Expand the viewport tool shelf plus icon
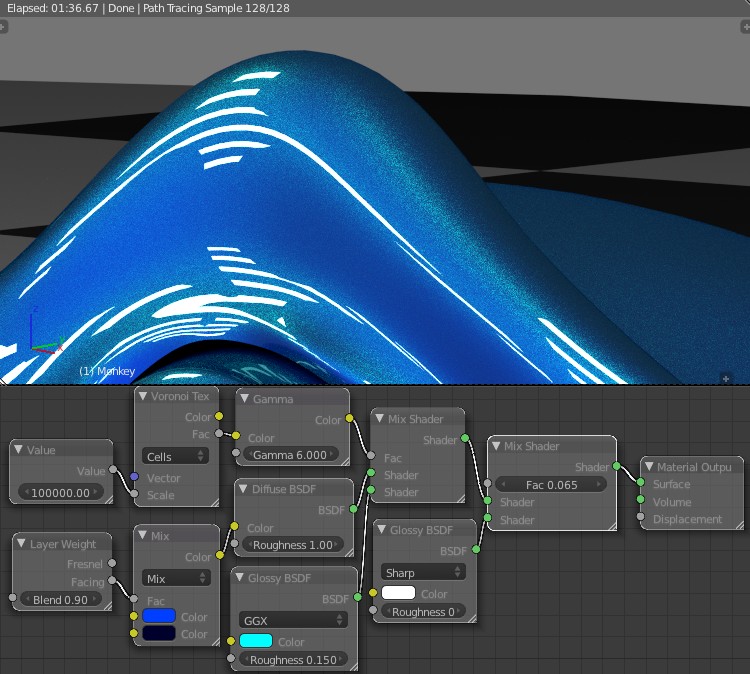Image resolution: width=750 pixels, height=674 pixels. click(x=3, y=27)
